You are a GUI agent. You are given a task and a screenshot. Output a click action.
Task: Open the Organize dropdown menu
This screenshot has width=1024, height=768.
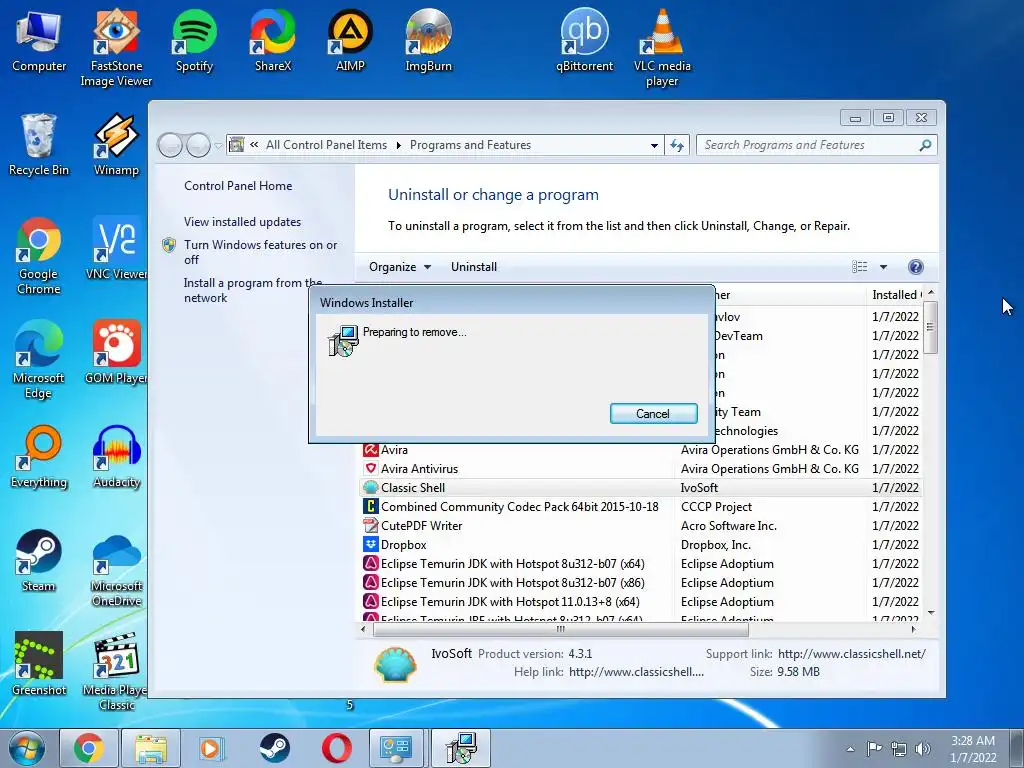coord(400,266)
